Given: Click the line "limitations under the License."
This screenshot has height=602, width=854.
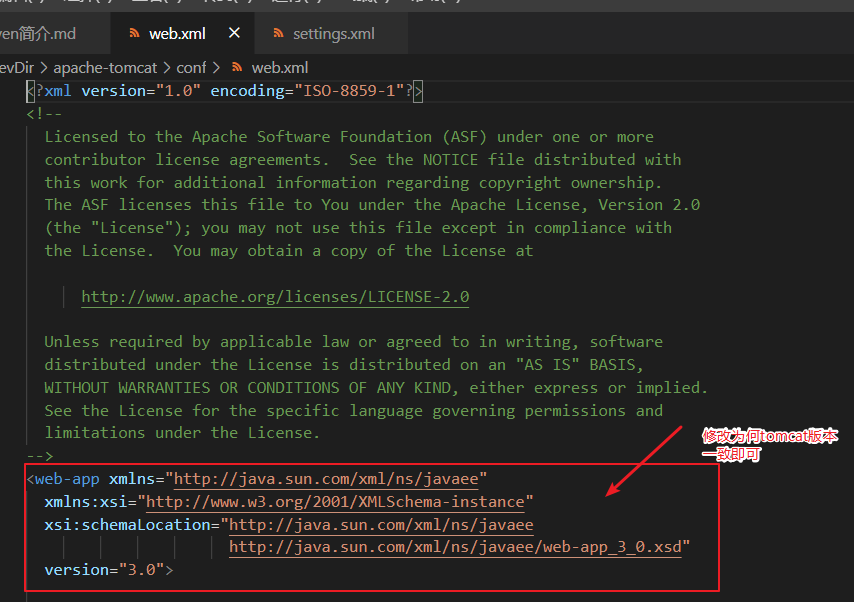Looking at the screenshot, I should pos(182,433).
